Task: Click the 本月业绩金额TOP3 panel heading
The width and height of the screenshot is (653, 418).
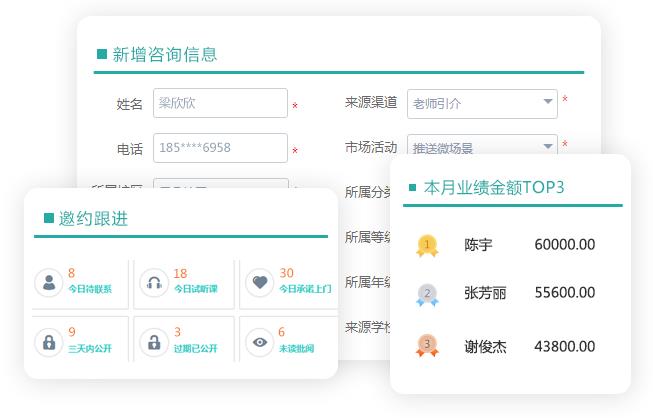Action: pyautogui.click(x=494, y=187)
